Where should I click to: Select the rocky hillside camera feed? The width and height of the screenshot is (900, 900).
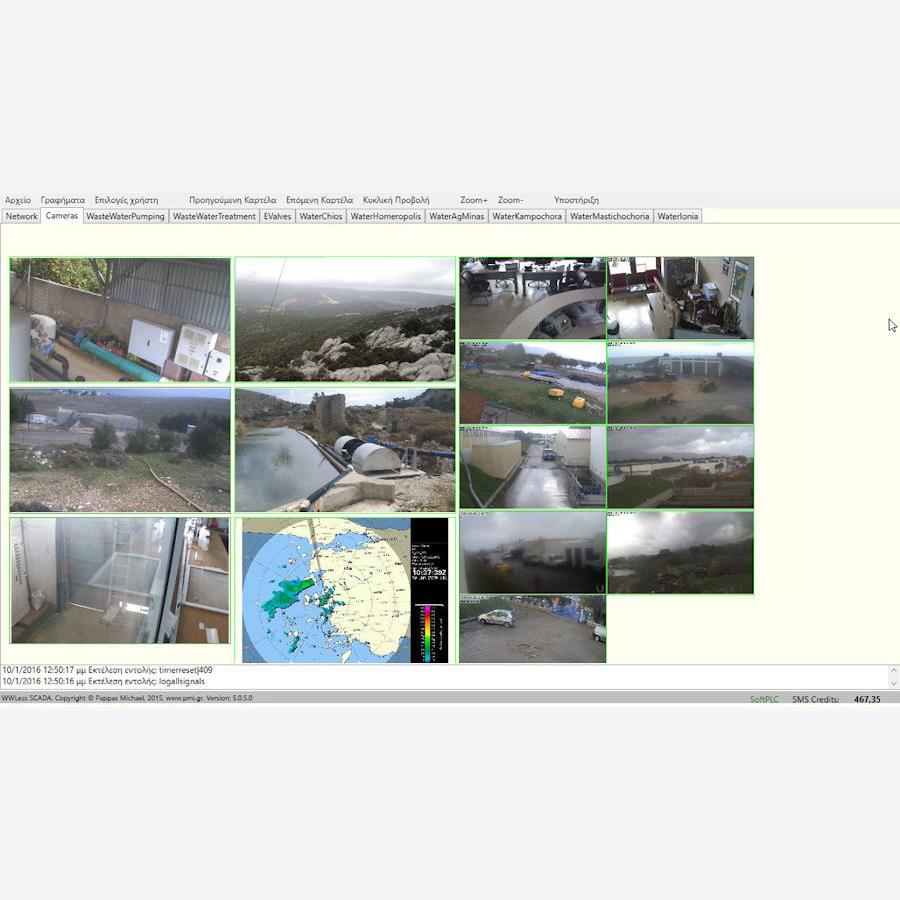[345, 319]
